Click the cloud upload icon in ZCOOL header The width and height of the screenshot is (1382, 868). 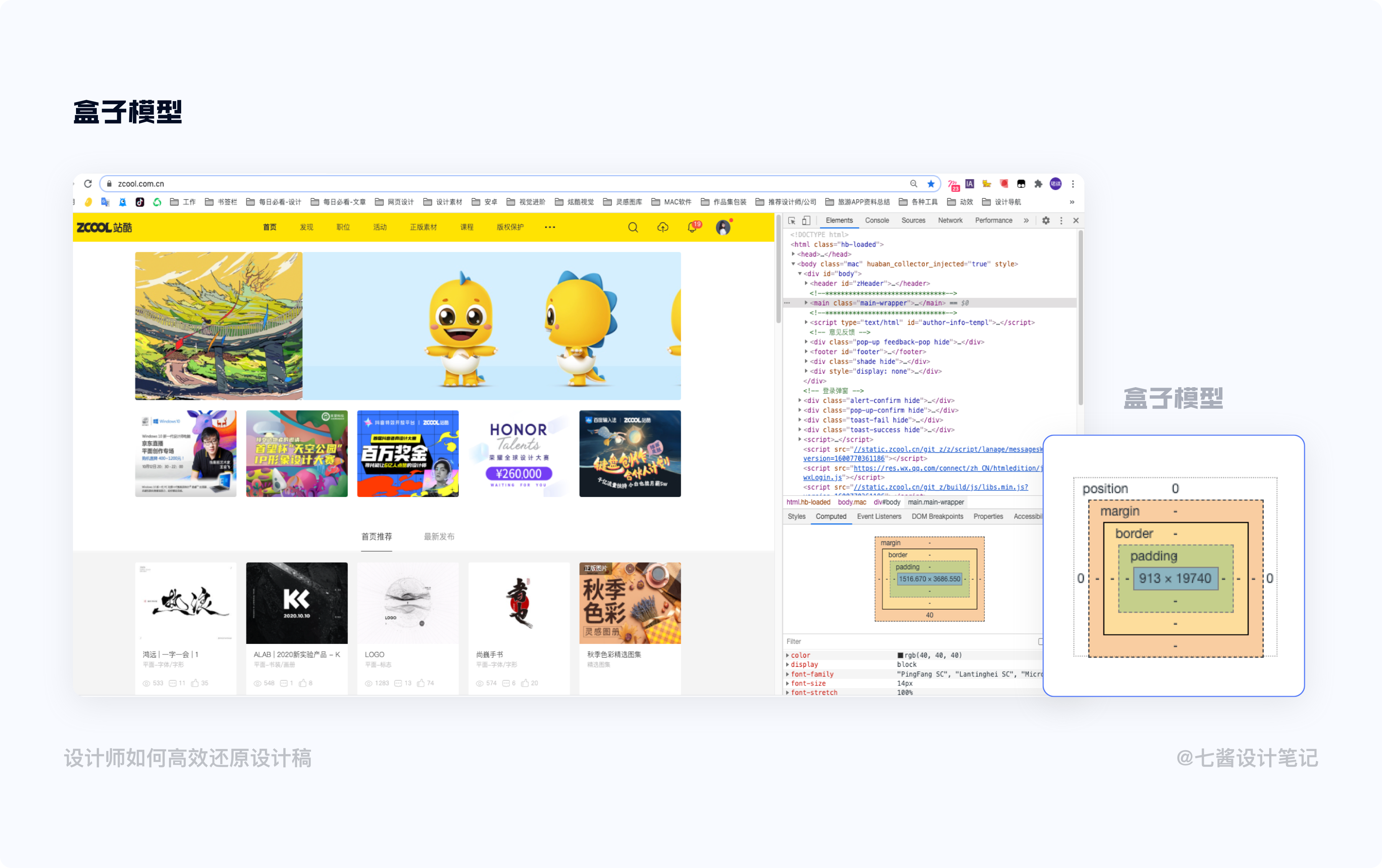point(662,228)
